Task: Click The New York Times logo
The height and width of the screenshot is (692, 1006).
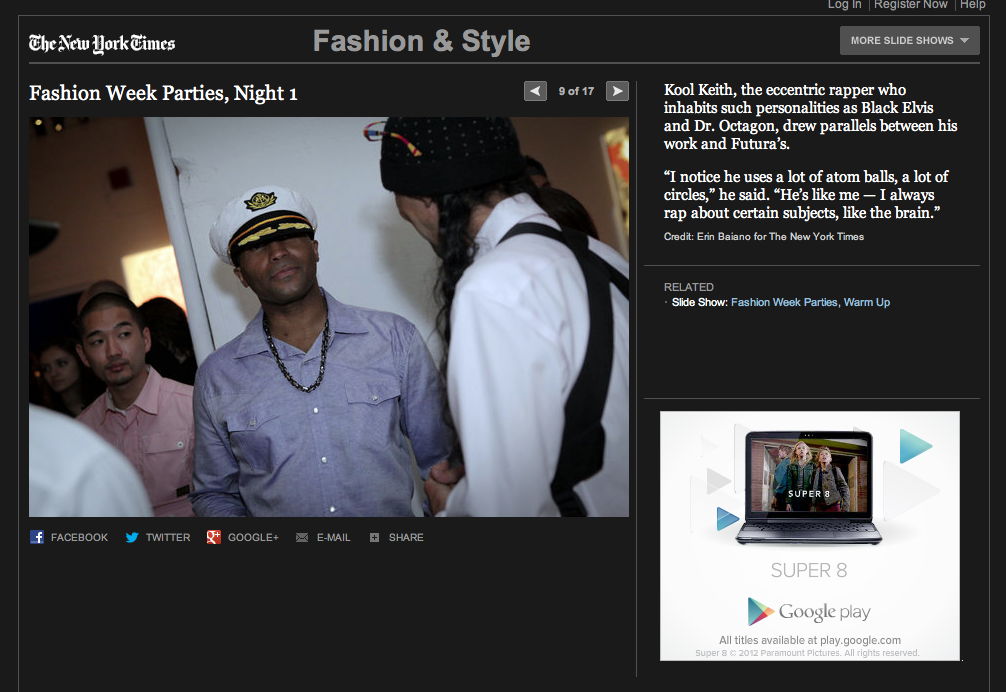Action: point(102,43)
